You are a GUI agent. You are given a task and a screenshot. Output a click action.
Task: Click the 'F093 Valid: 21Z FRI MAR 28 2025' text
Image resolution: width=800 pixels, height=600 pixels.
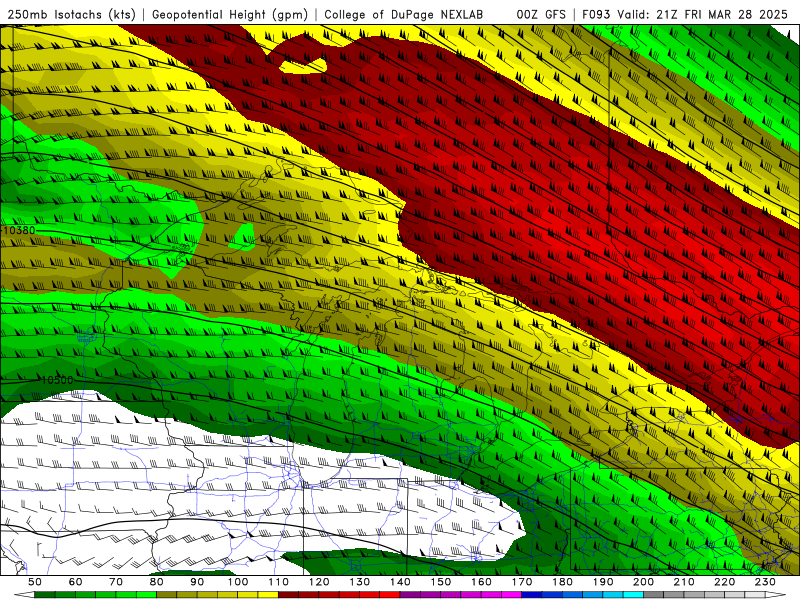[685, 15]
